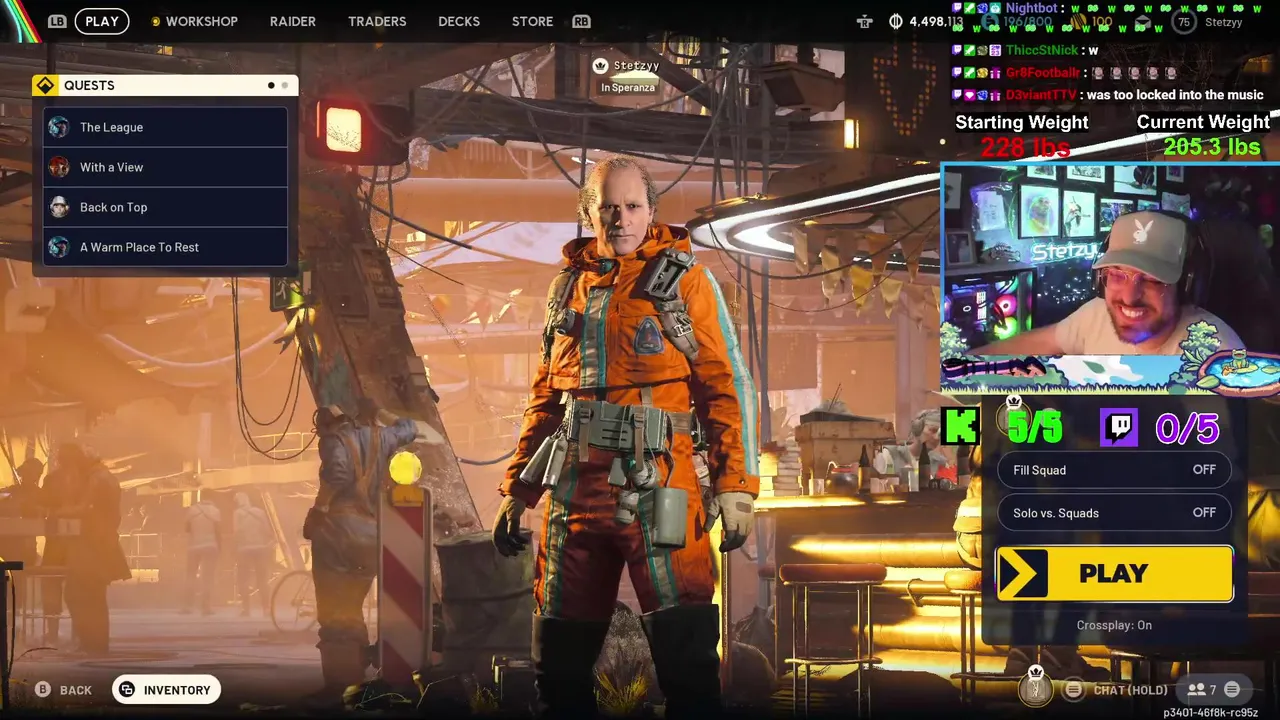Click the yellow PLAY button
1280x720 pixels.
(x=1114, y=573)
